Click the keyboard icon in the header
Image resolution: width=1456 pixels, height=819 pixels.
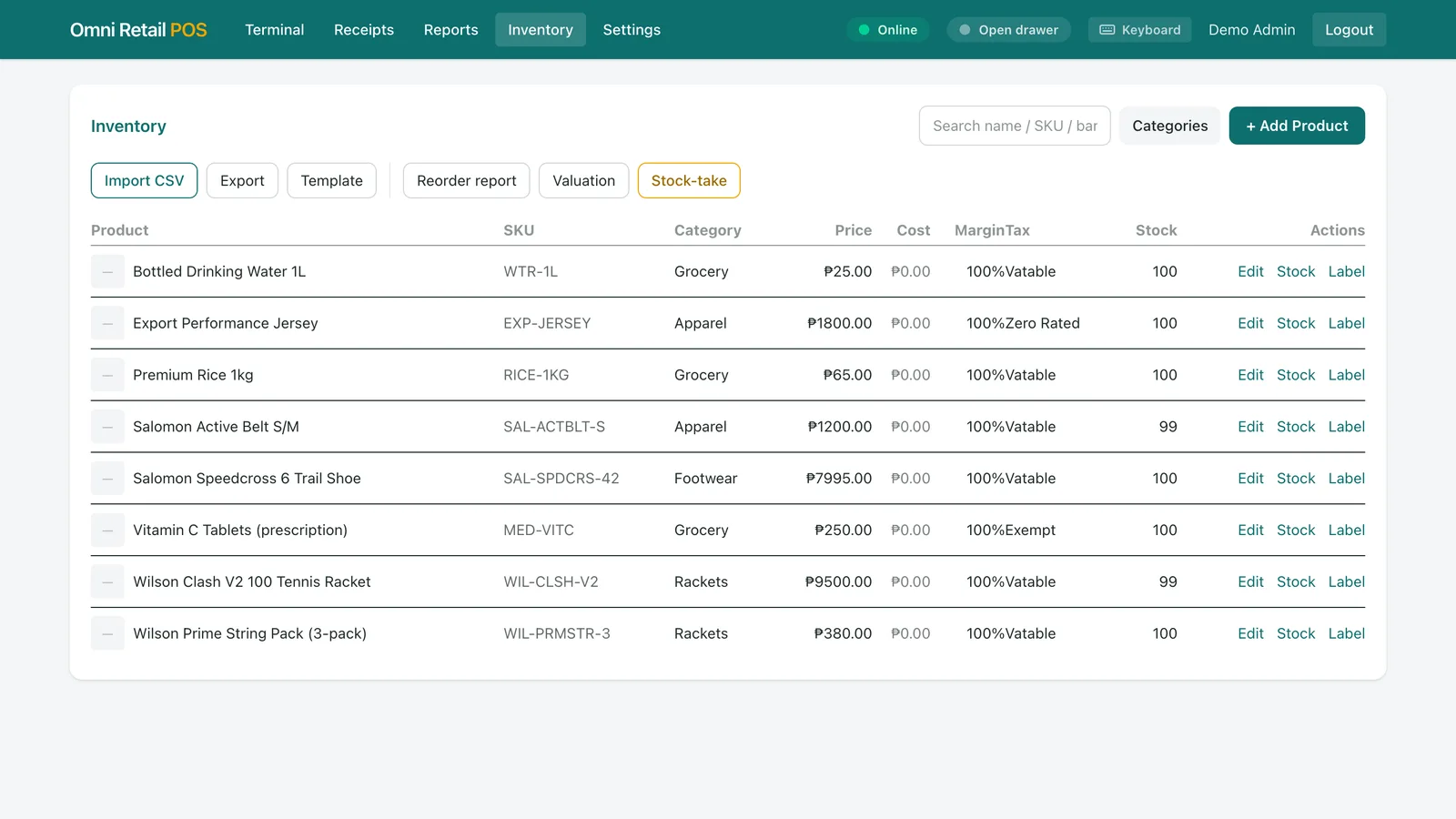(x=1107, y=30)
